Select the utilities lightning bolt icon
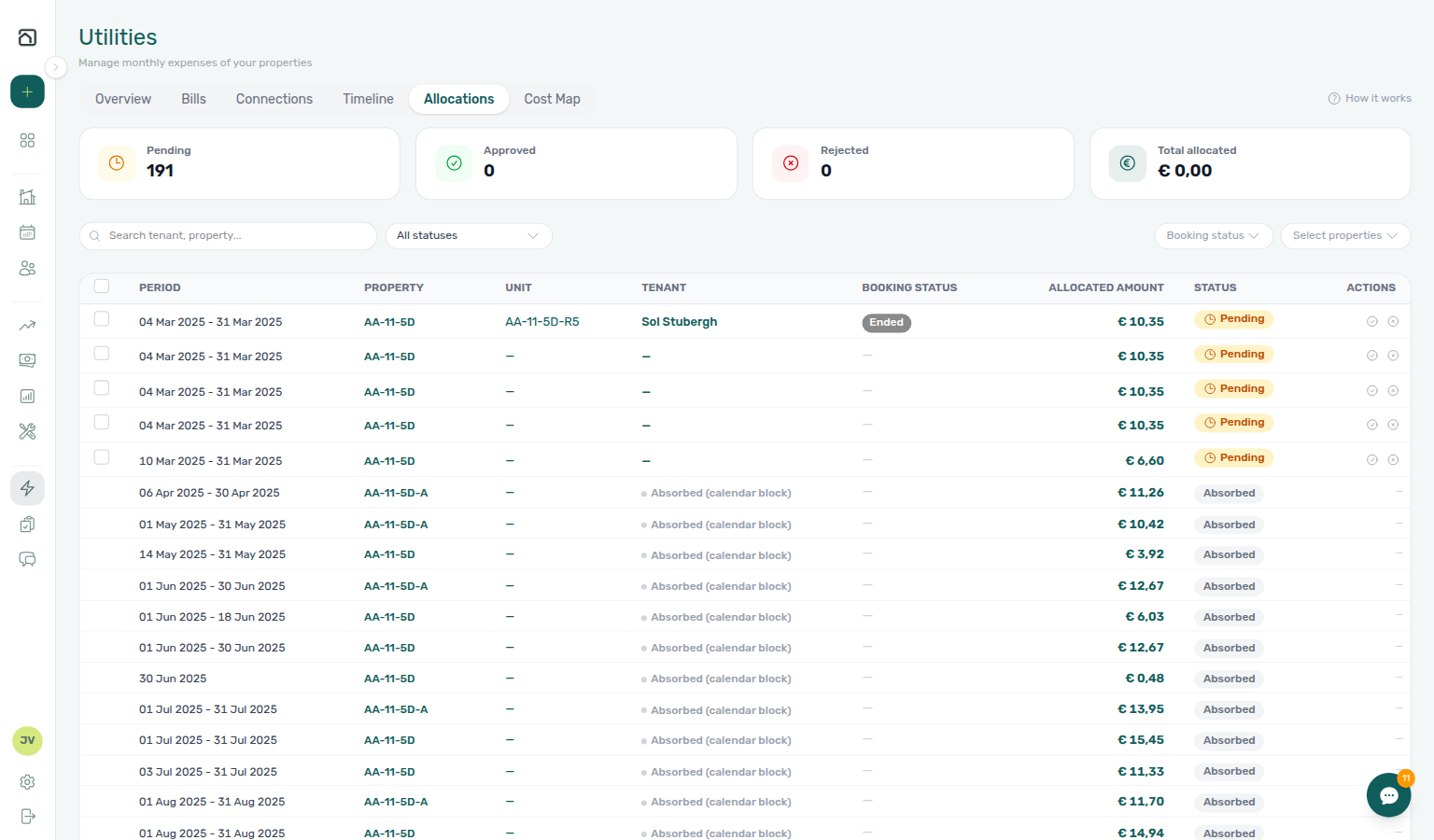 27,488
